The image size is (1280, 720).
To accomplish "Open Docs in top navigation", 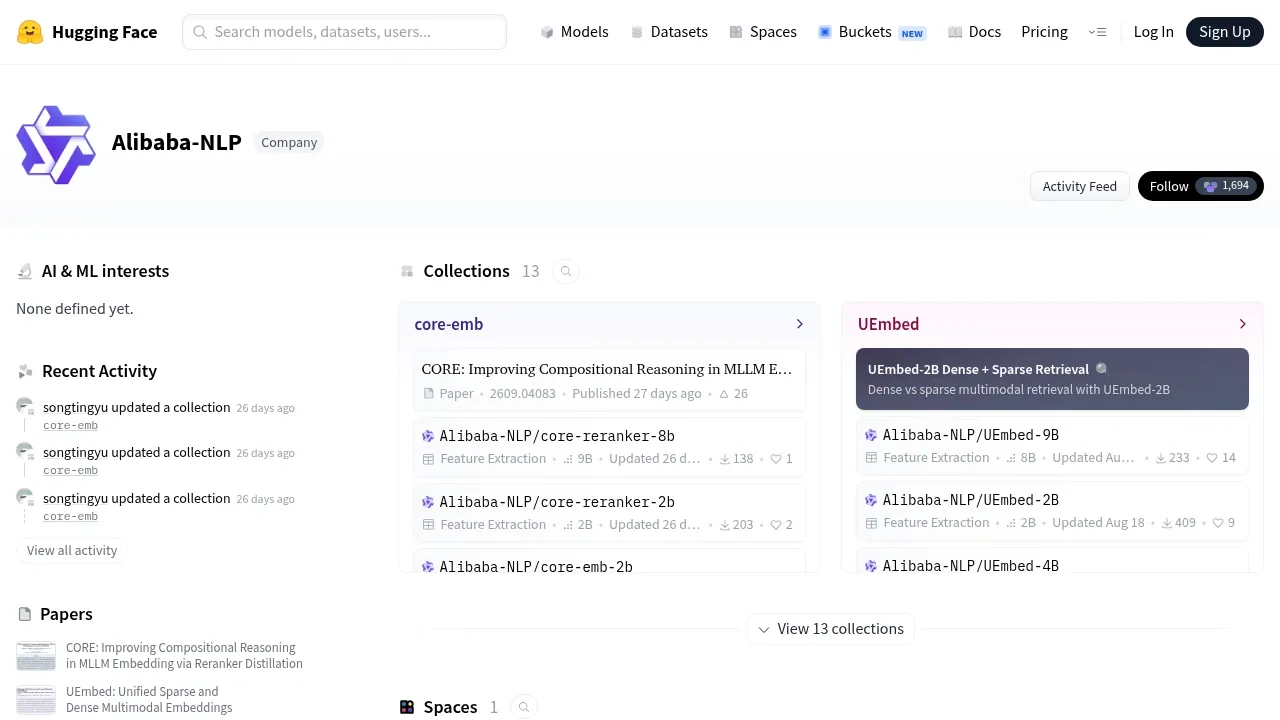I will 974,32.
